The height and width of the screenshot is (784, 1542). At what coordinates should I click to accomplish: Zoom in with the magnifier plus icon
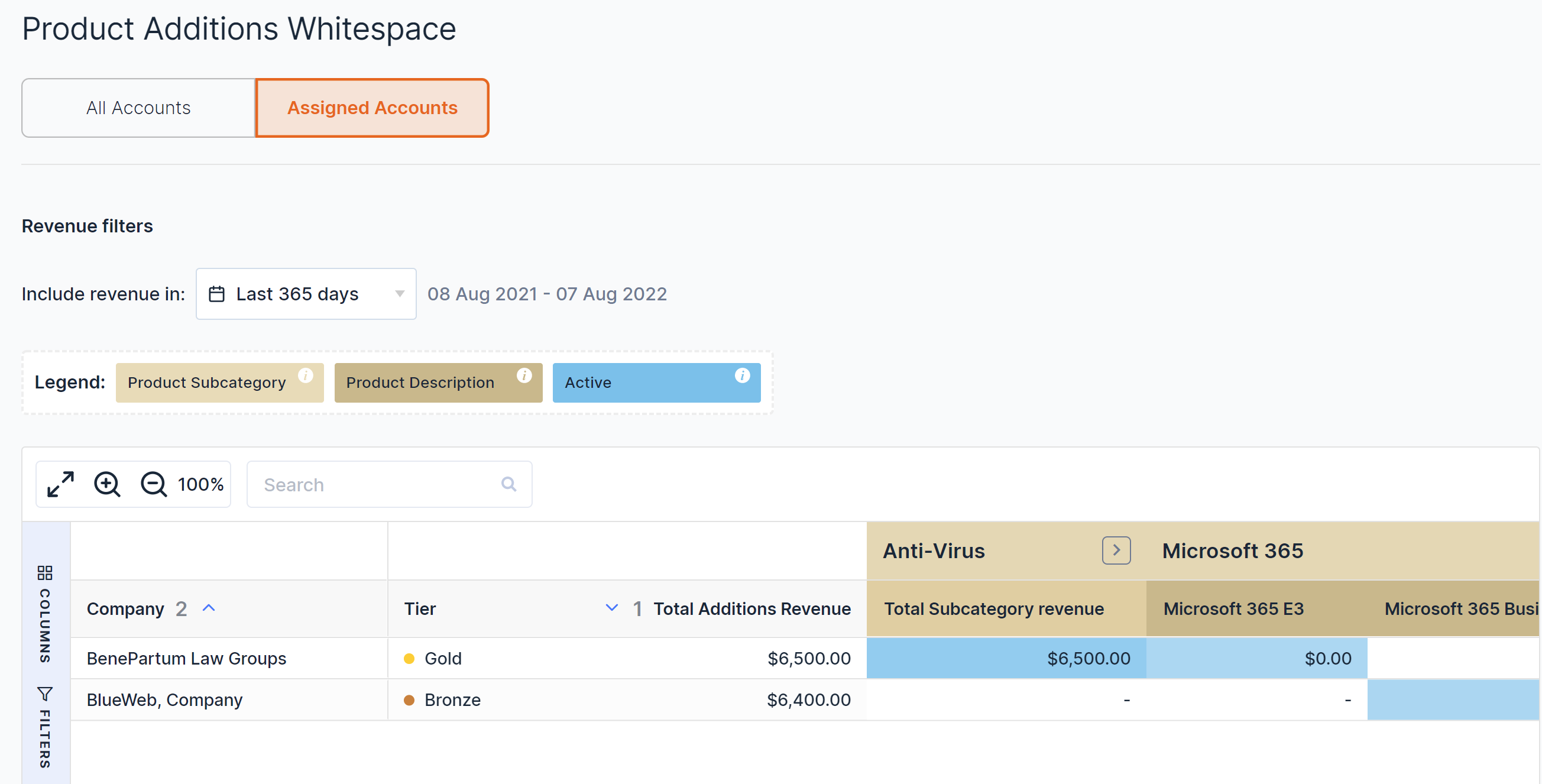point(107,484)
